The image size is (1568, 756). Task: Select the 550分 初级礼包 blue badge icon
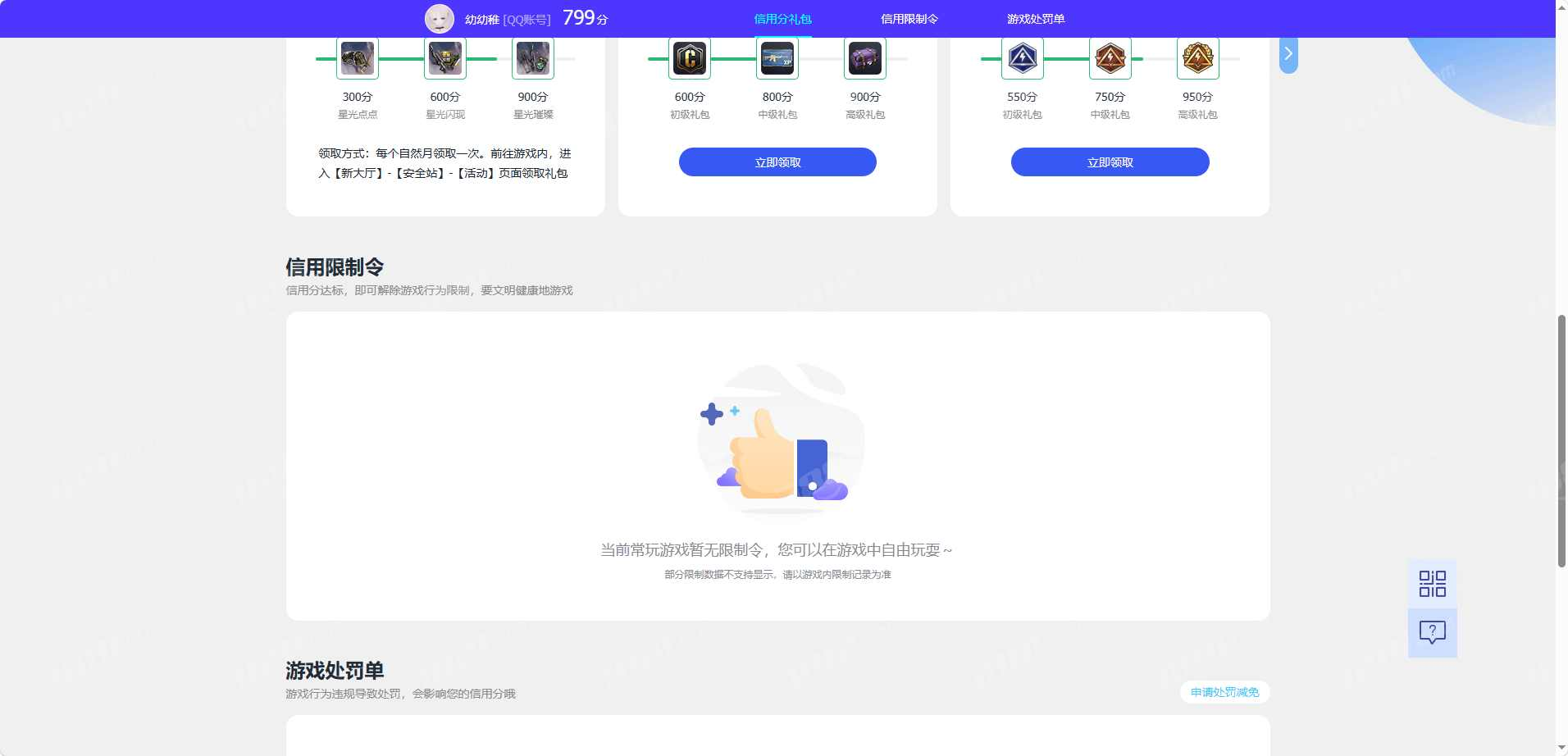click(1023, 58)
